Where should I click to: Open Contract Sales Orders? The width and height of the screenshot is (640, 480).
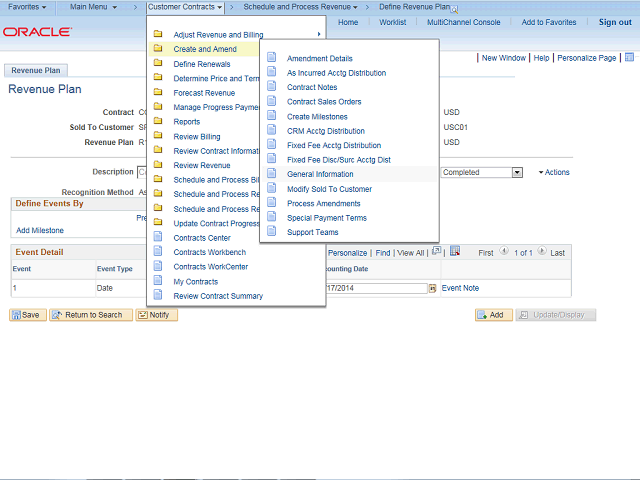[324, 102]
